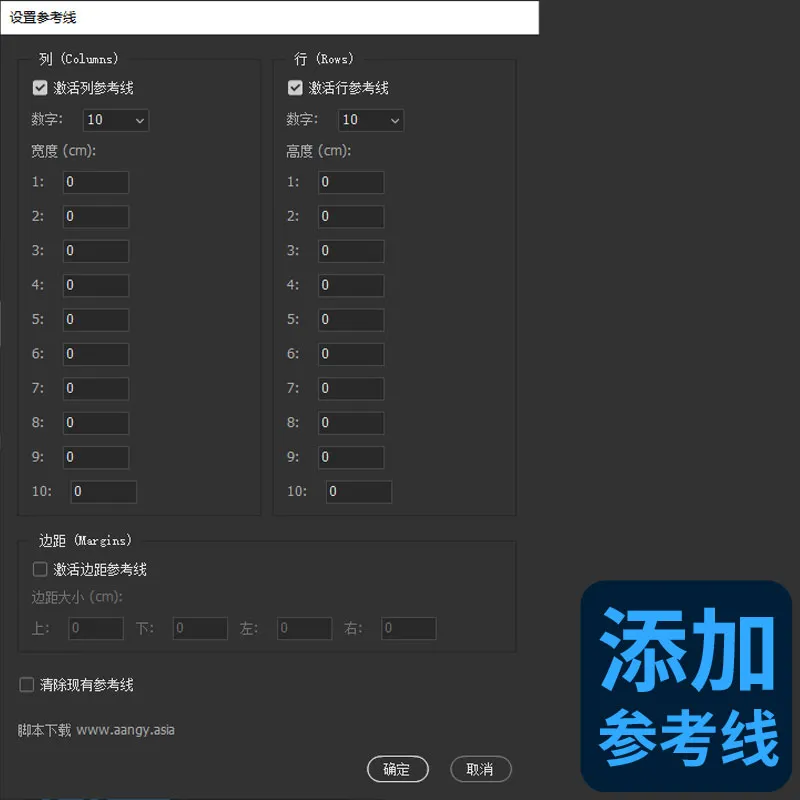Select row height field 7
Image resolution: width=800 pixels, height=800 pixels.
coord(350,388)
